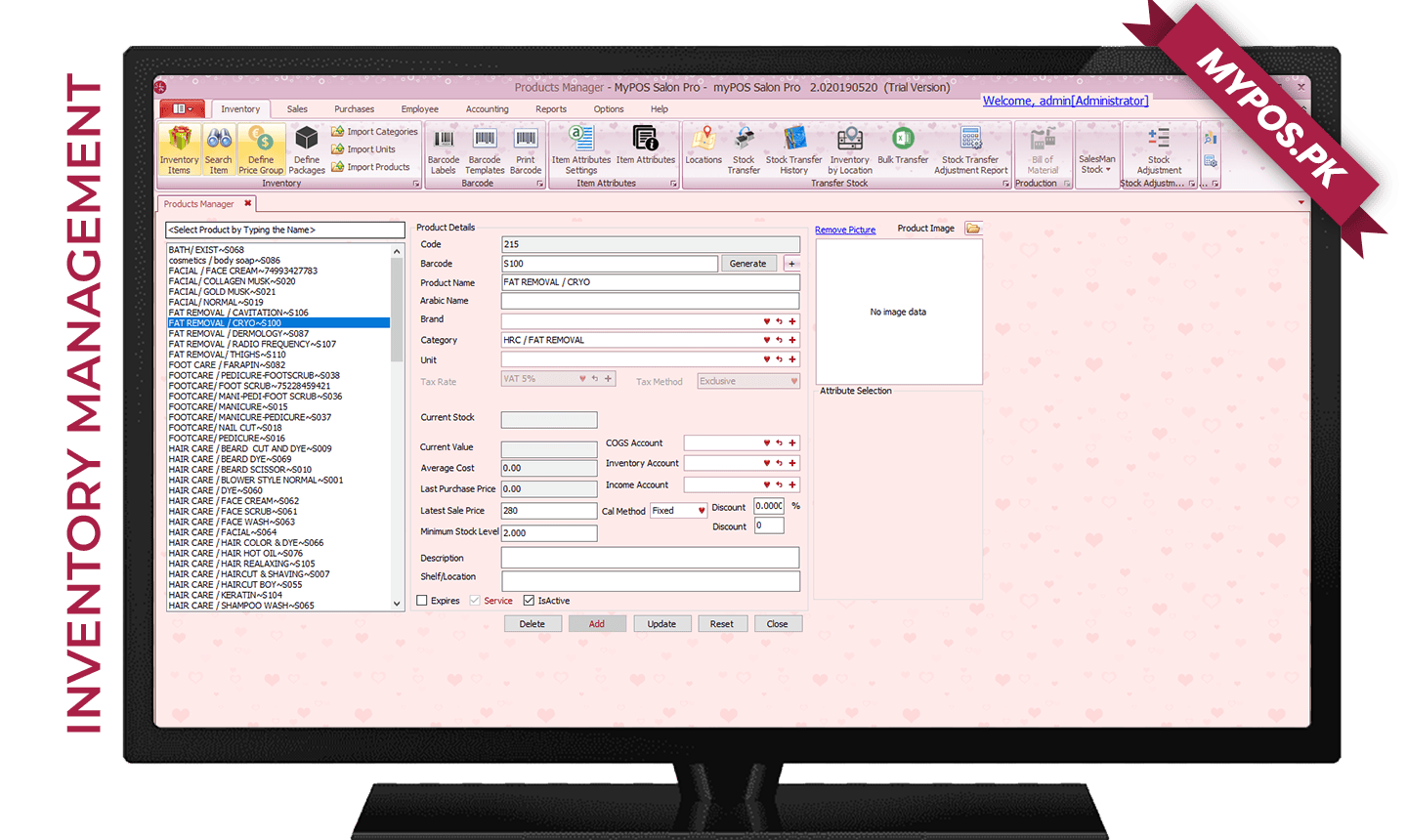This screenshot has width=1407, height=840.
Task: Click Generate next to Barcode
Action: tap(748, 264)
